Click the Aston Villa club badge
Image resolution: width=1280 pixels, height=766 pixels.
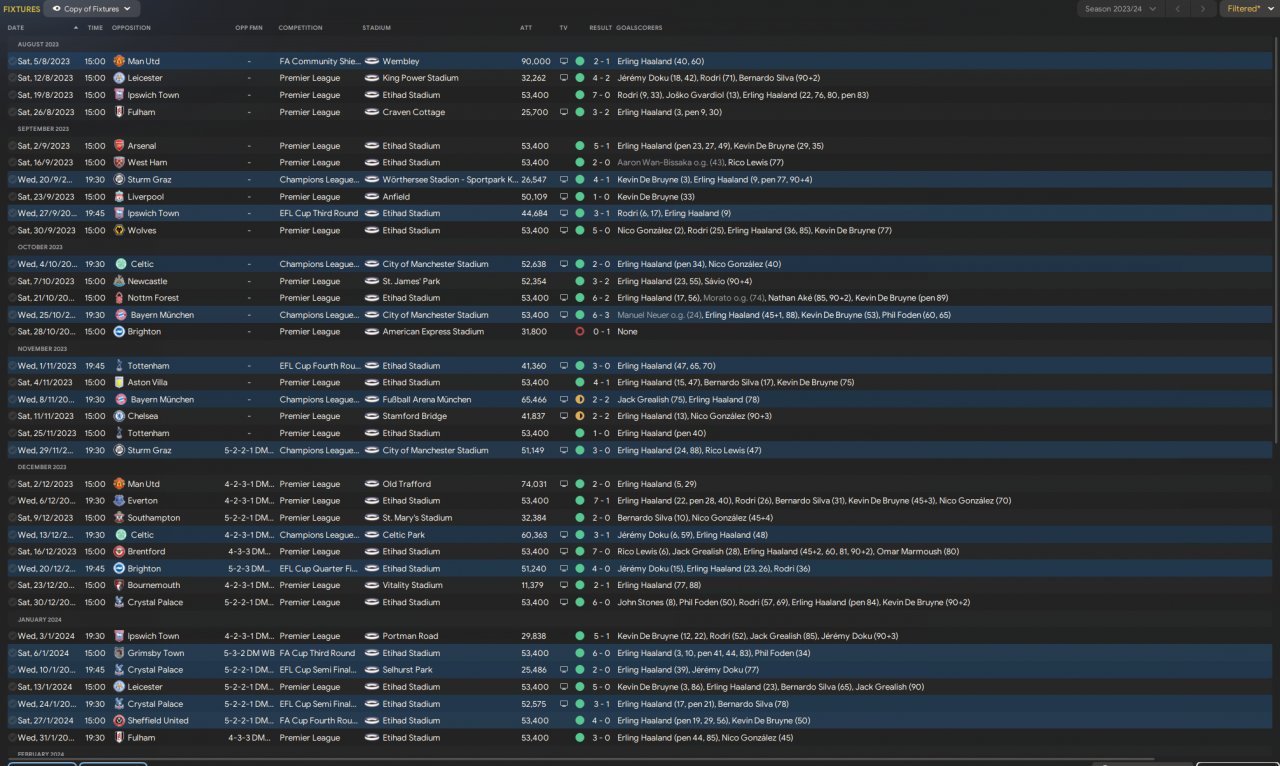point(119,382)
